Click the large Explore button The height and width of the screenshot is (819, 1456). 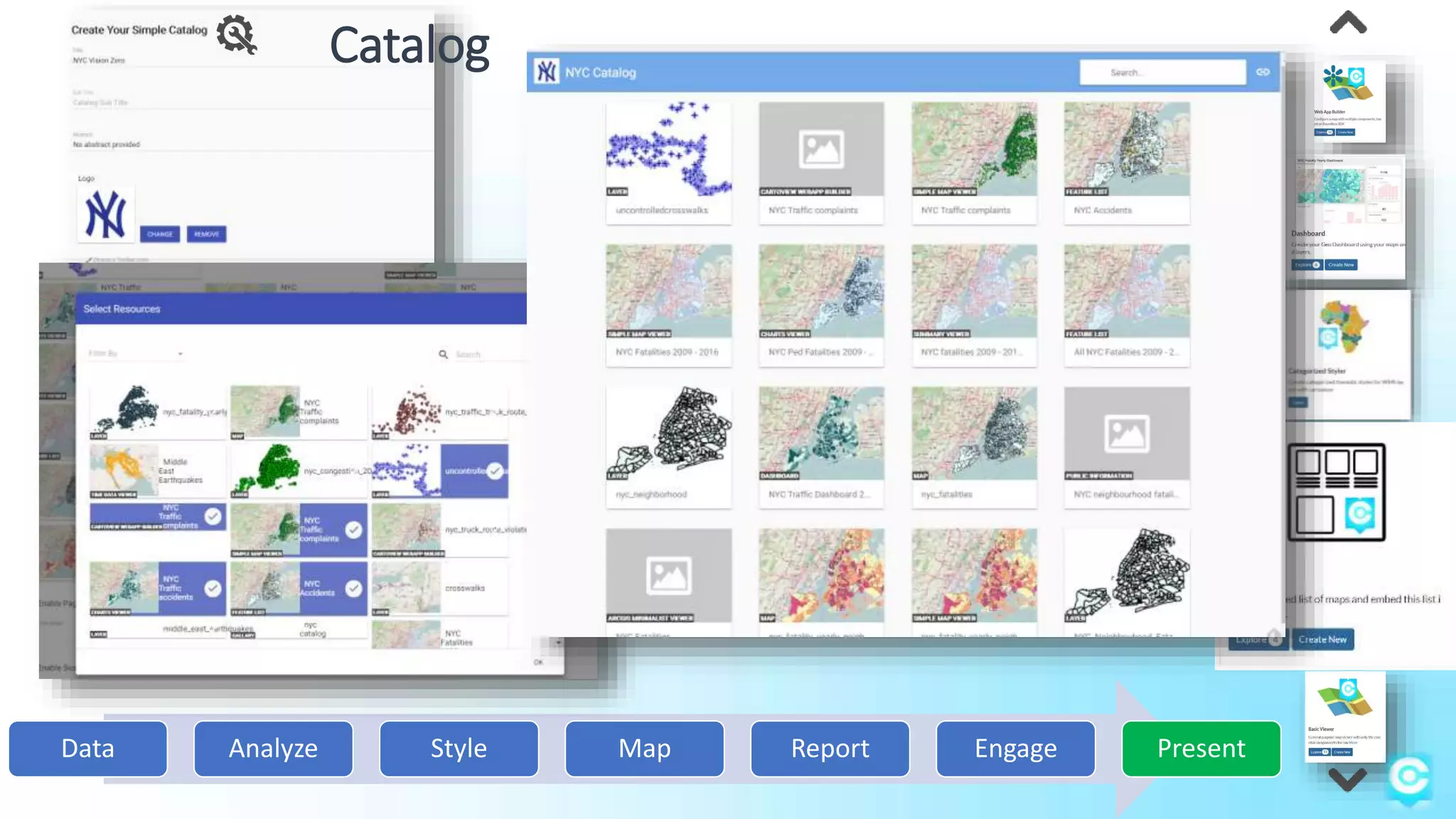coord(1258,639)
